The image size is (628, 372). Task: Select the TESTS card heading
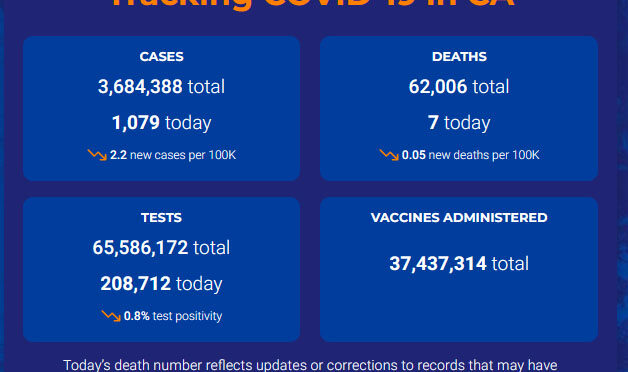(161, 217)
